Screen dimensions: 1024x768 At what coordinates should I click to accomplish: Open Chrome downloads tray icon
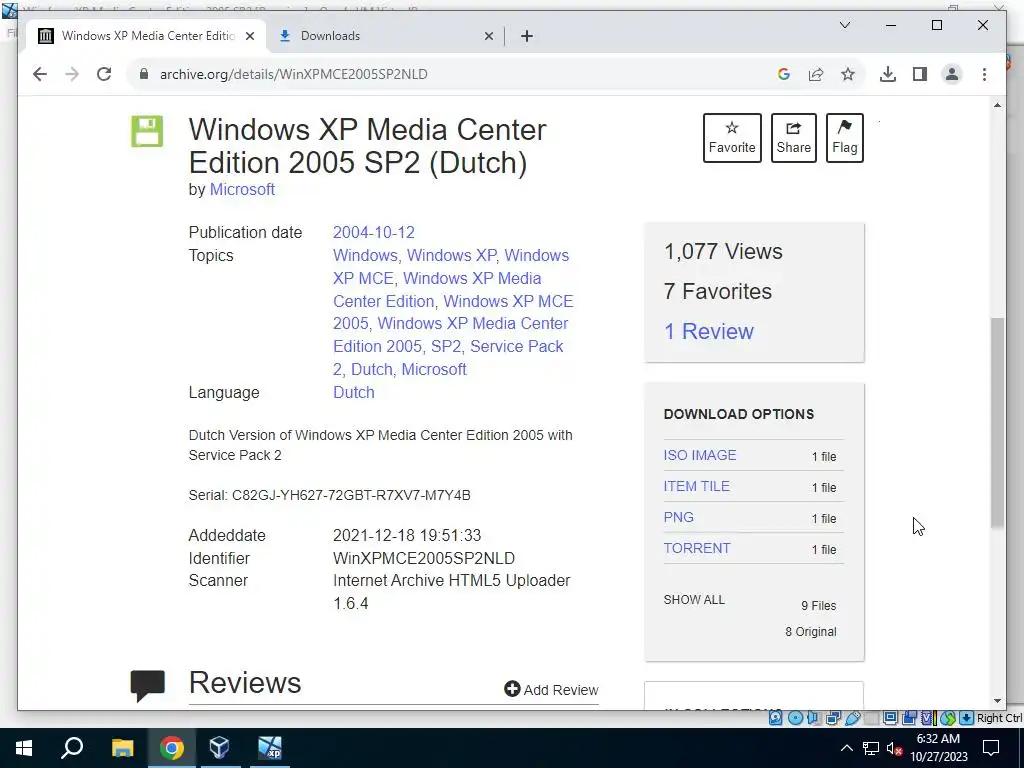(x=888, y=74)
